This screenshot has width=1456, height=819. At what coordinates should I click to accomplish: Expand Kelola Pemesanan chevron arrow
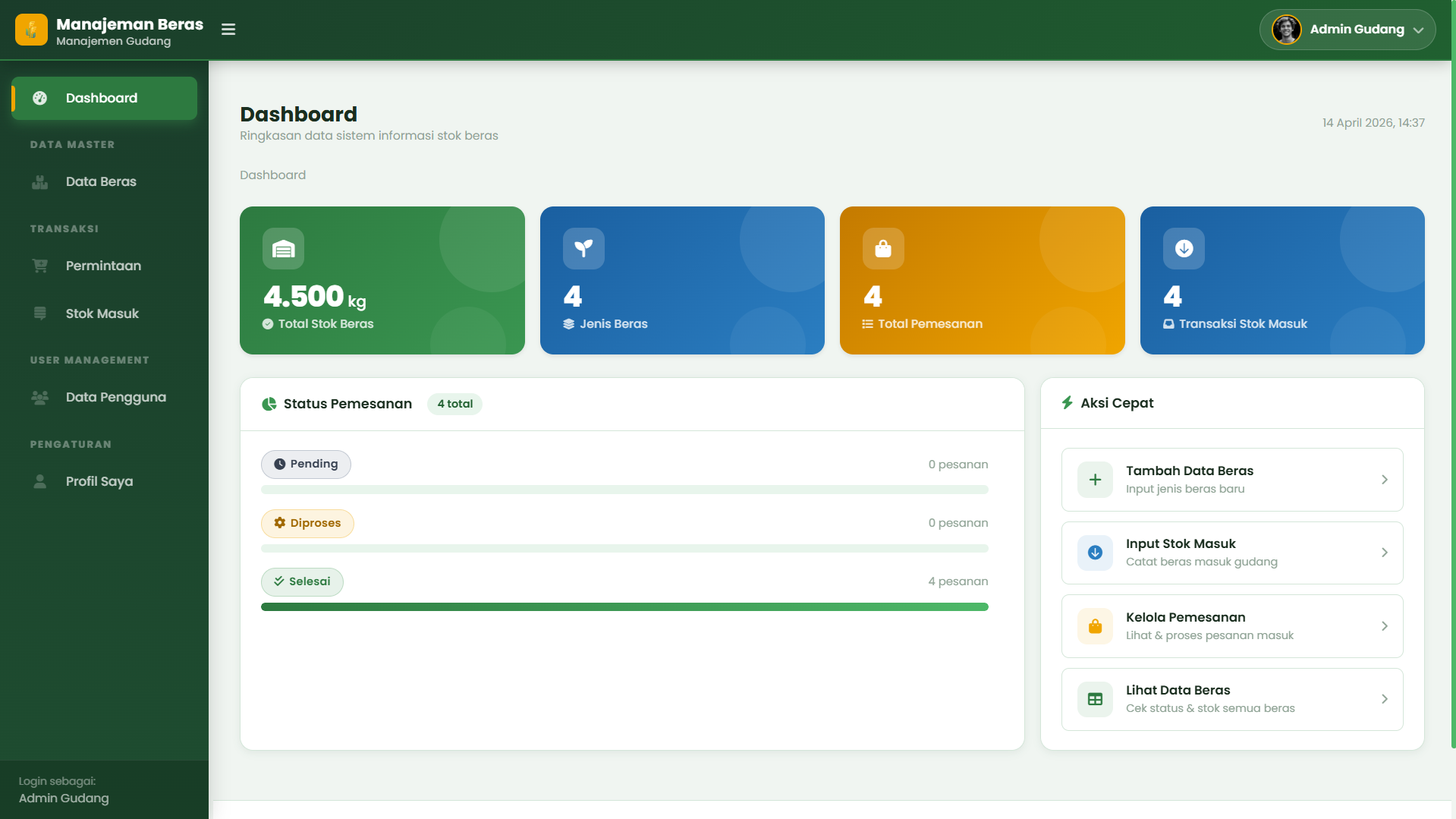point(1384,626)
